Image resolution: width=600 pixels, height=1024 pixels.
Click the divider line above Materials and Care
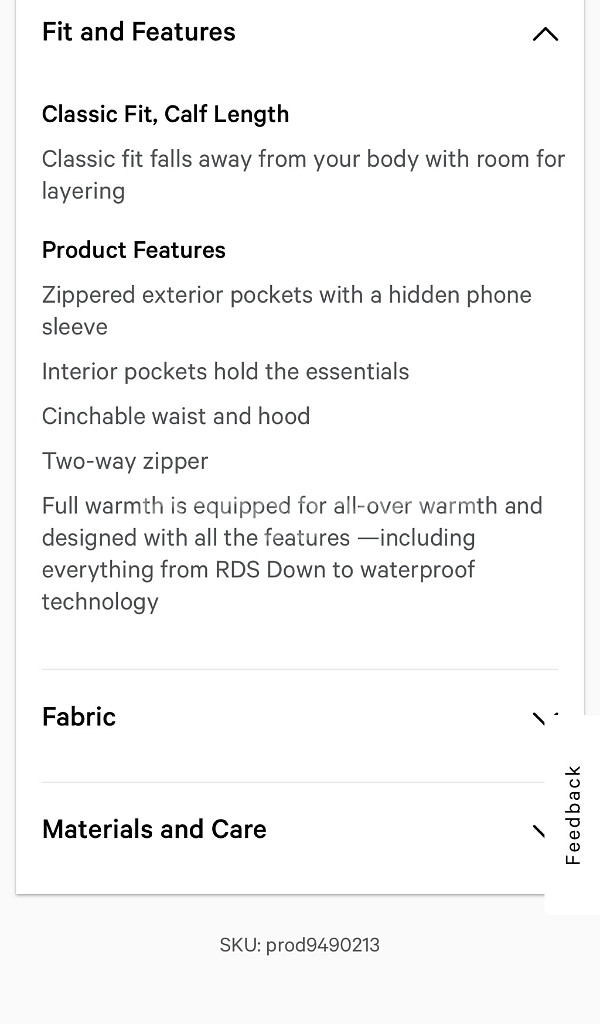click(299, 782)
